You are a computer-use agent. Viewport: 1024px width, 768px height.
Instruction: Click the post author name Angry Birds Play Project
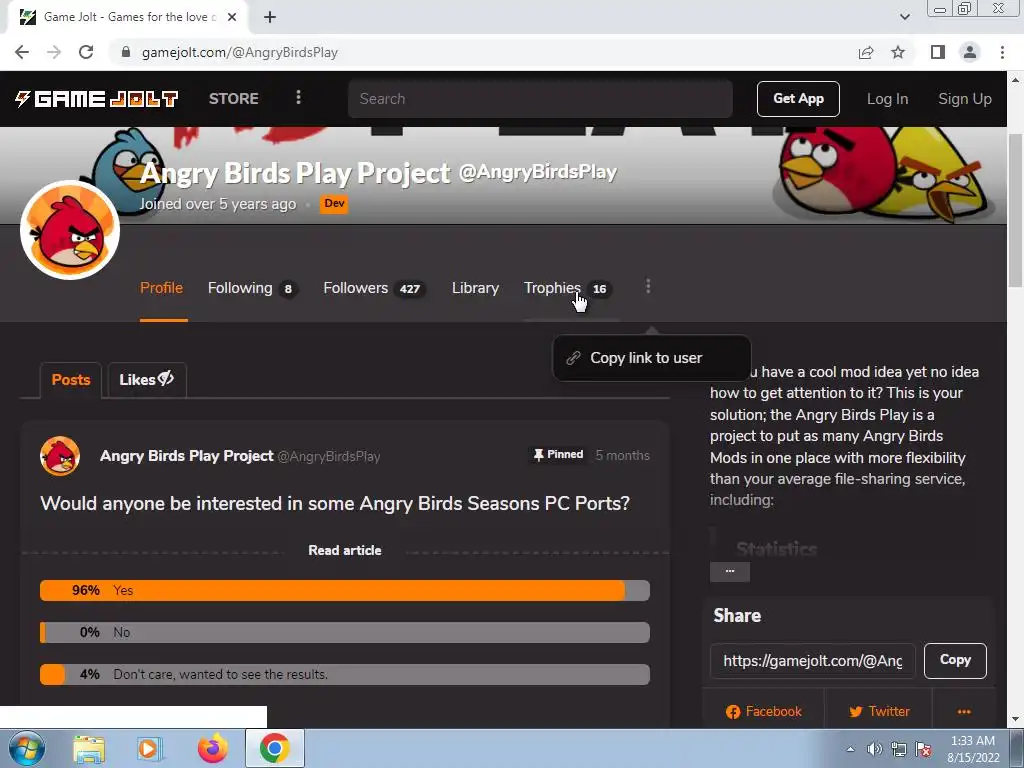coord(186,456)
